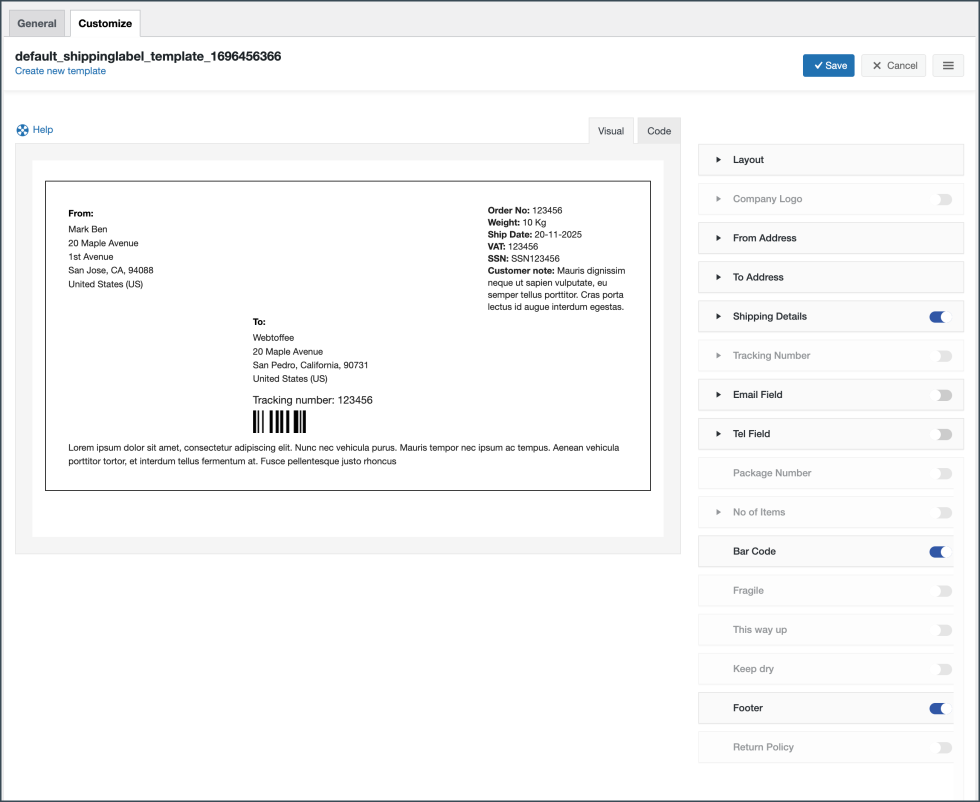
Task: Open the Tracking Number section arrow
Action: [718, 356]
